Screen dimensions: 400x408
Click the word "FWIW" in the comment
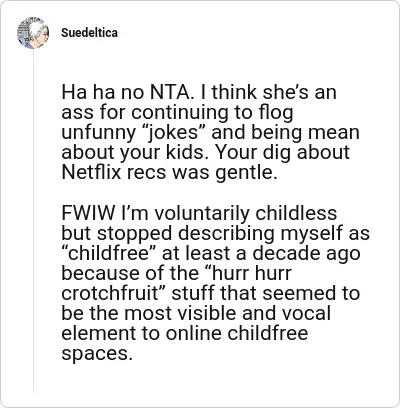88,213
